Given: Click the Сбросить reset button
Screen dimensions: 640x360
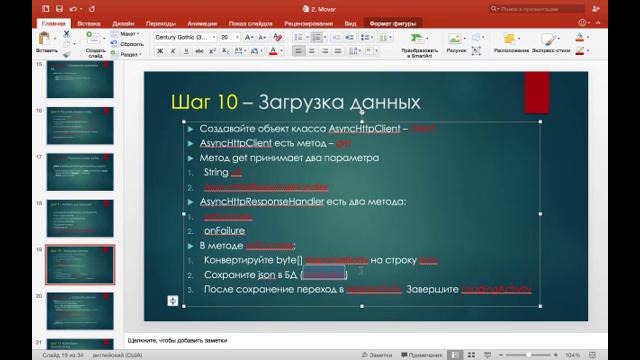Looking at the screenshot, I should [128, 44].
